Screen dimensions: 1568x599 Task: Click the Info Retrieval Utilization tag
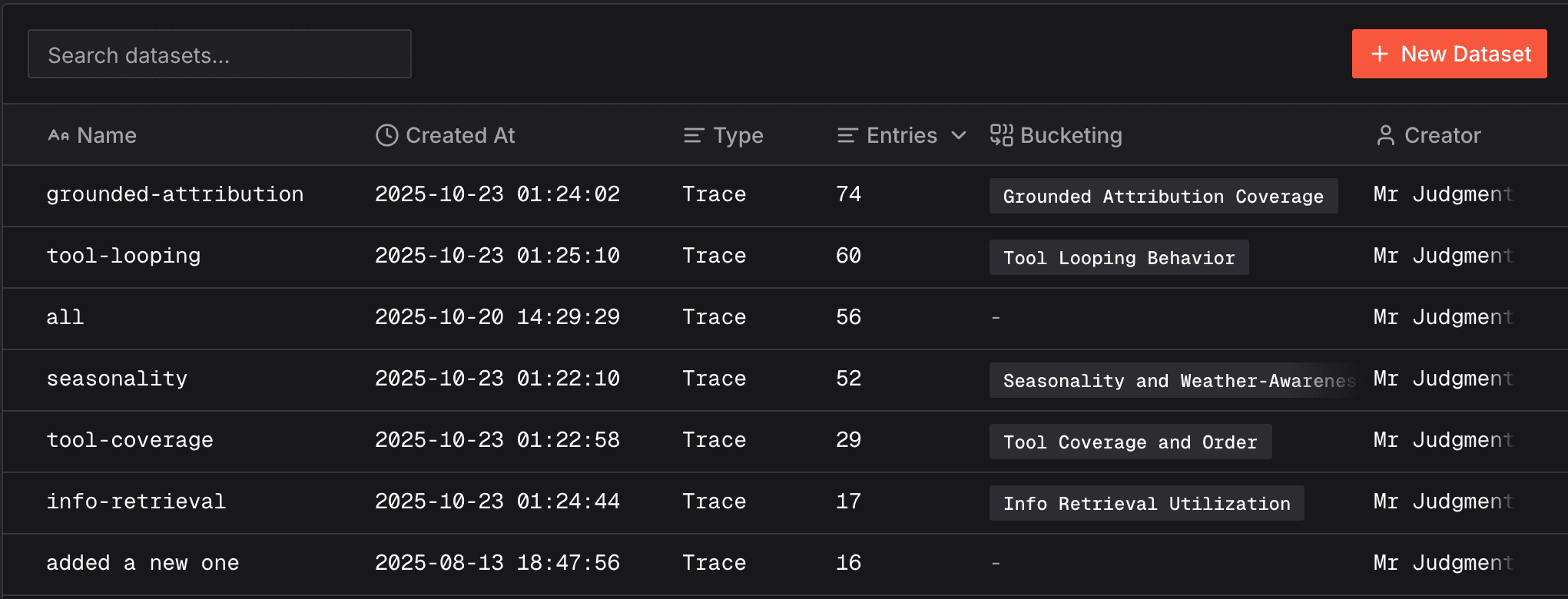pyautogui.click(x=1146, y=503)
